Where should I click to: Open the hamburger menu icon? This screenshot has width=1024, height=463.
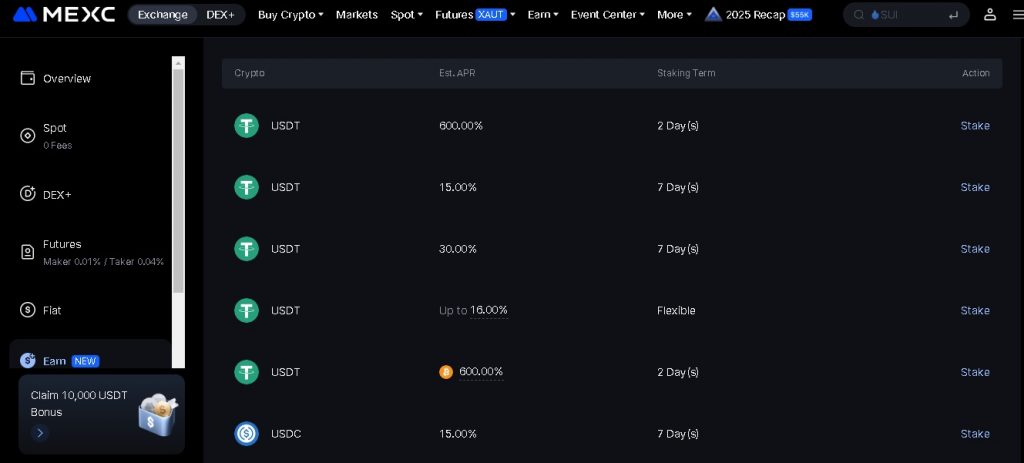point(1017,14)
